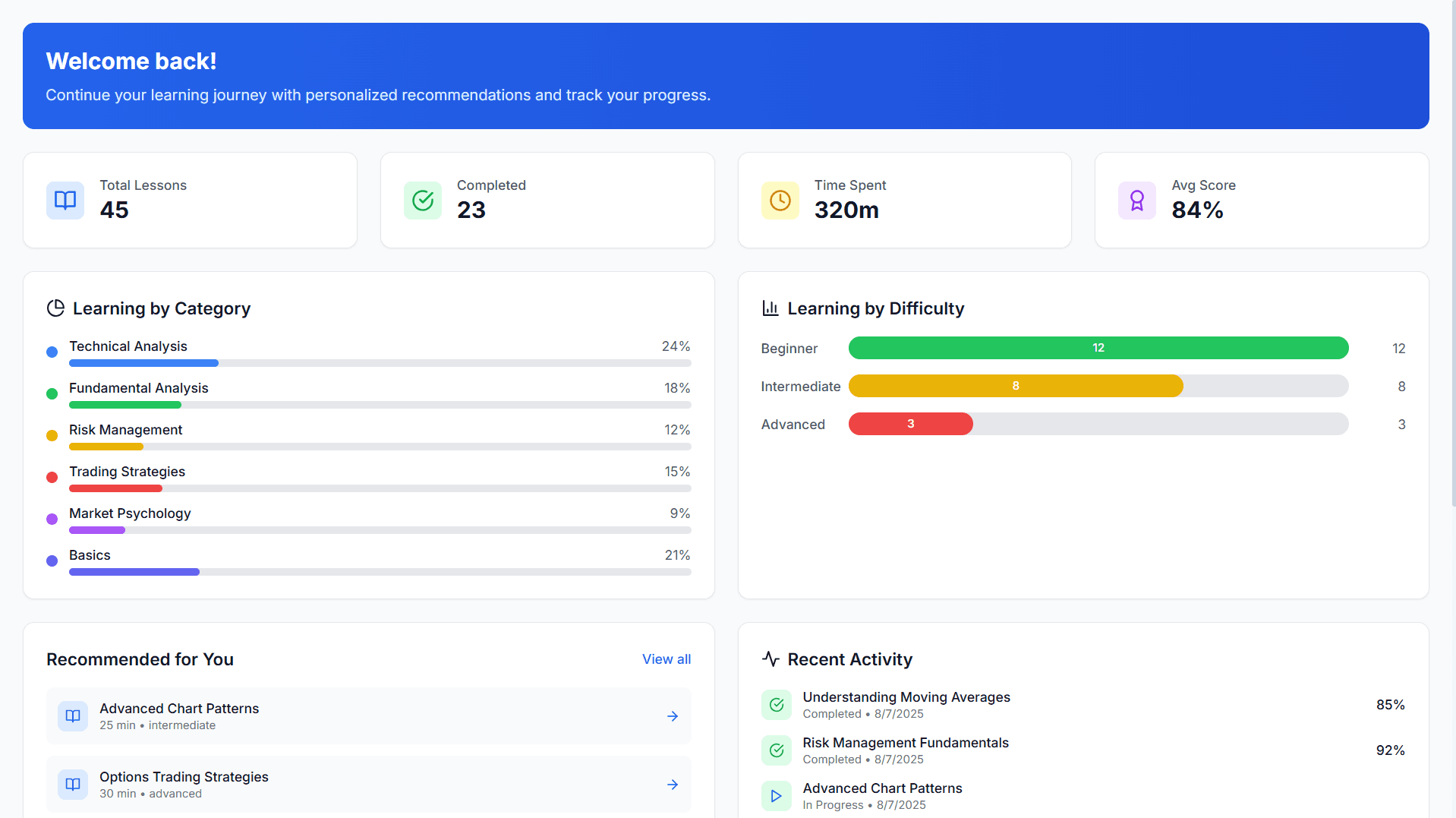
Task: Click the bar chart icon beside Learning by Difficulty
Action: tap(771, 308)
